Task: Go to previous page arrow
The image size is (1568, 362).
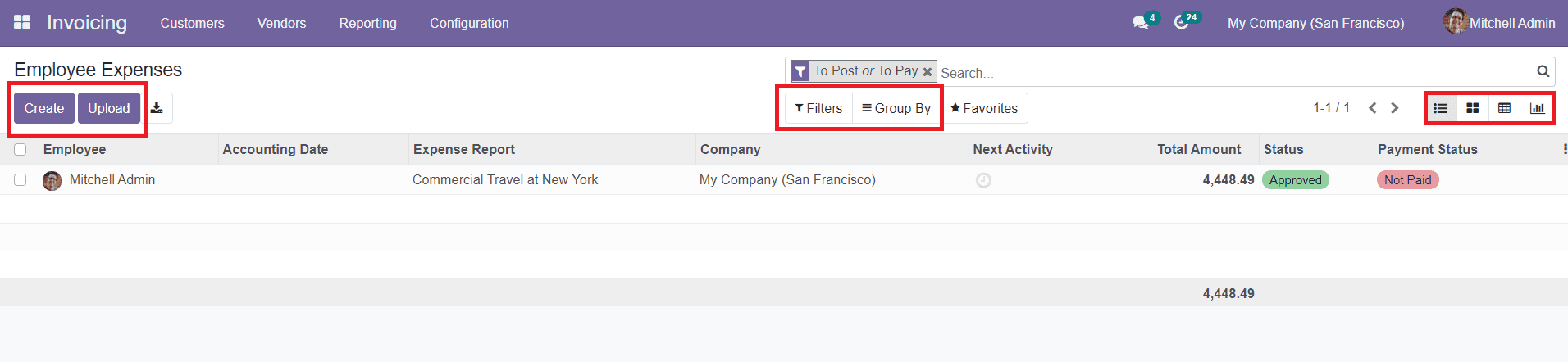Action: pyautogui.click(x=1373, y=108)
